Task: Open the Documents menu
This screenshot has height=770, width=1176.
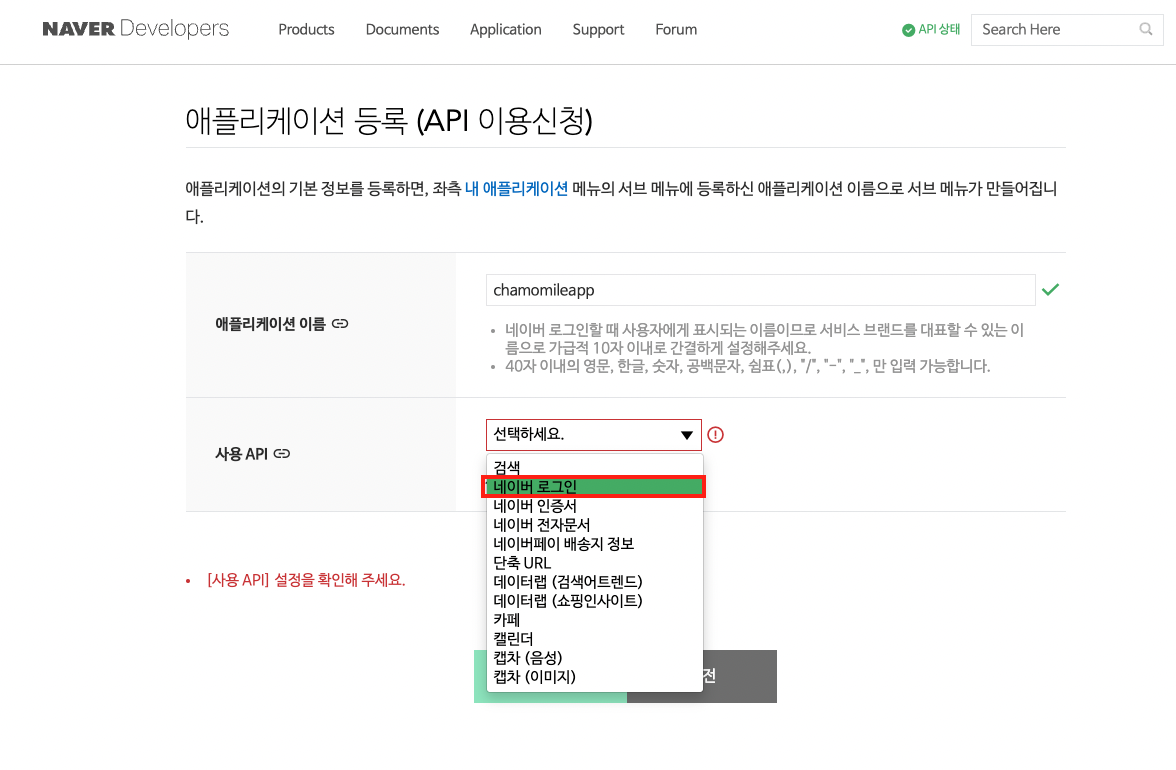Action: [x=402, y=29]
